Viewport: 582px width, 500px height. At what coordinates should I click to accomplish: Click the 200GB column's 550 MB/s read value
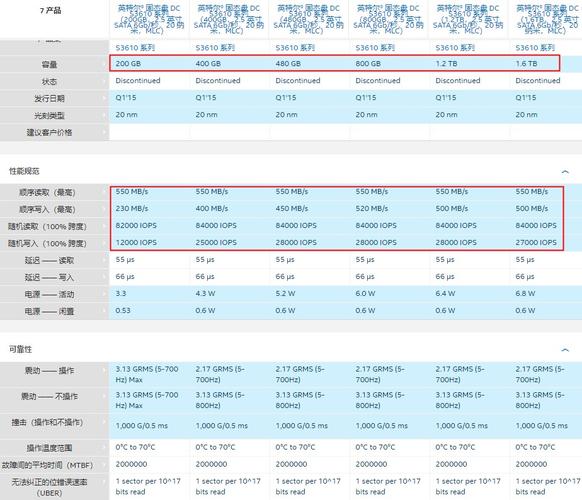pos(132,192)
